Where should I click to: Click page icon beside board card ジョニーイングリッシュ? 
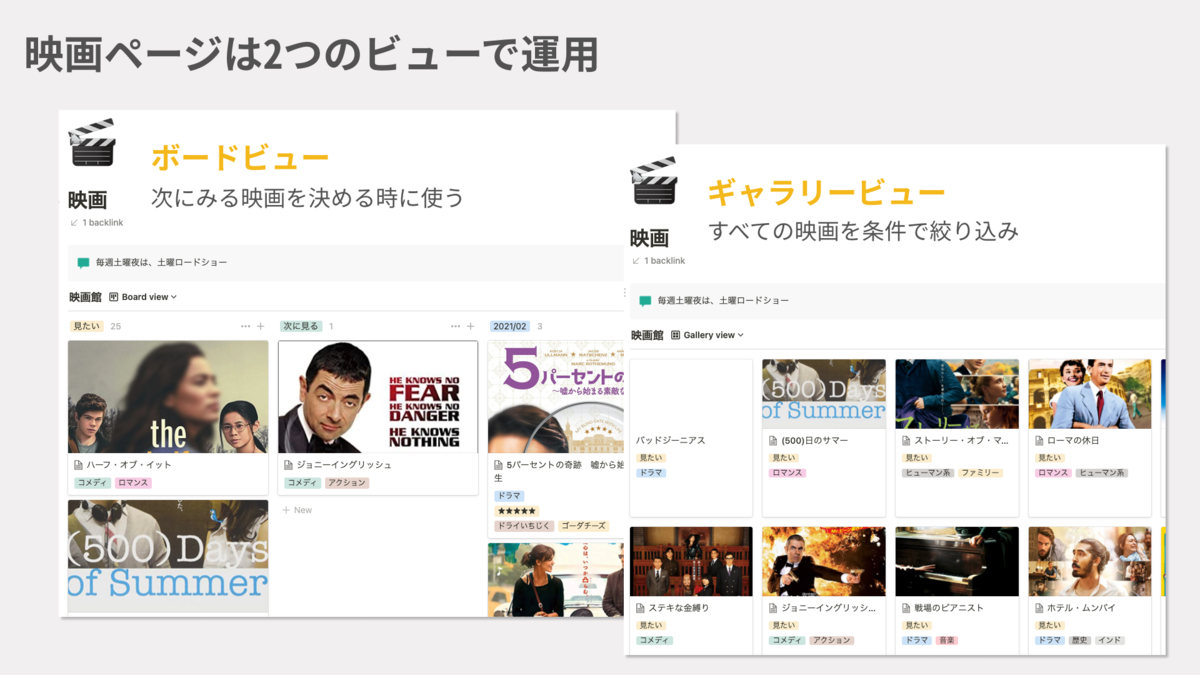[289, 465]
